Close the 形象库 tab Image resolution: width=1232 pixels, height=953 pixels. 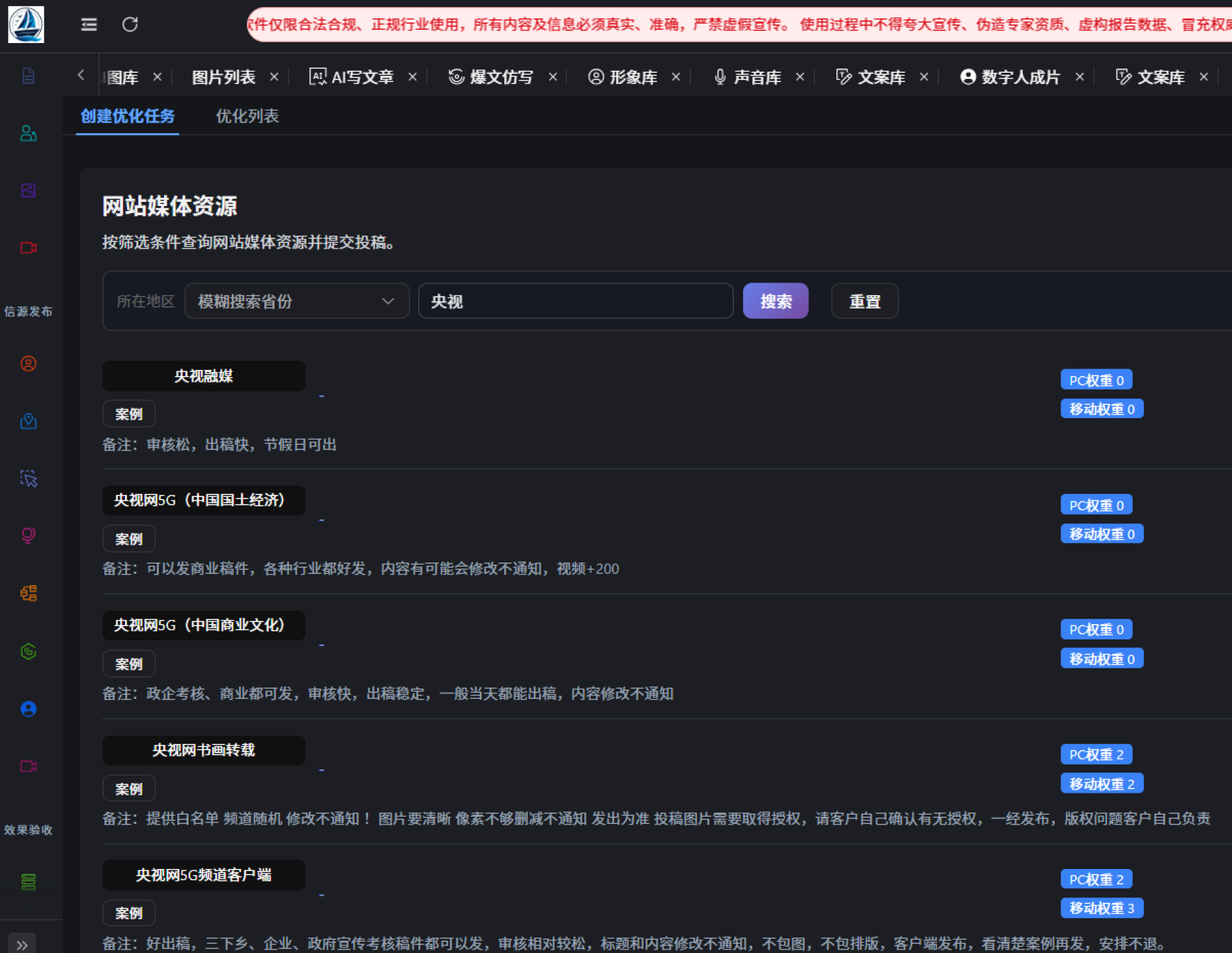click(676, 77)
